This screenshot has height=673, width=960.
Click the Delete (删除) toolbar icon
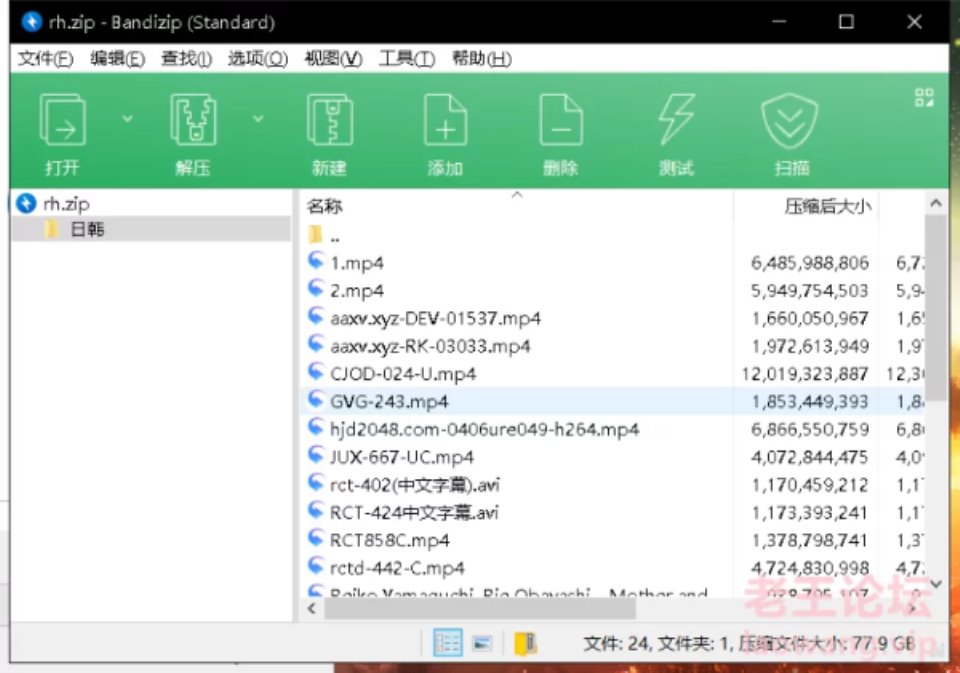point(561,120)
